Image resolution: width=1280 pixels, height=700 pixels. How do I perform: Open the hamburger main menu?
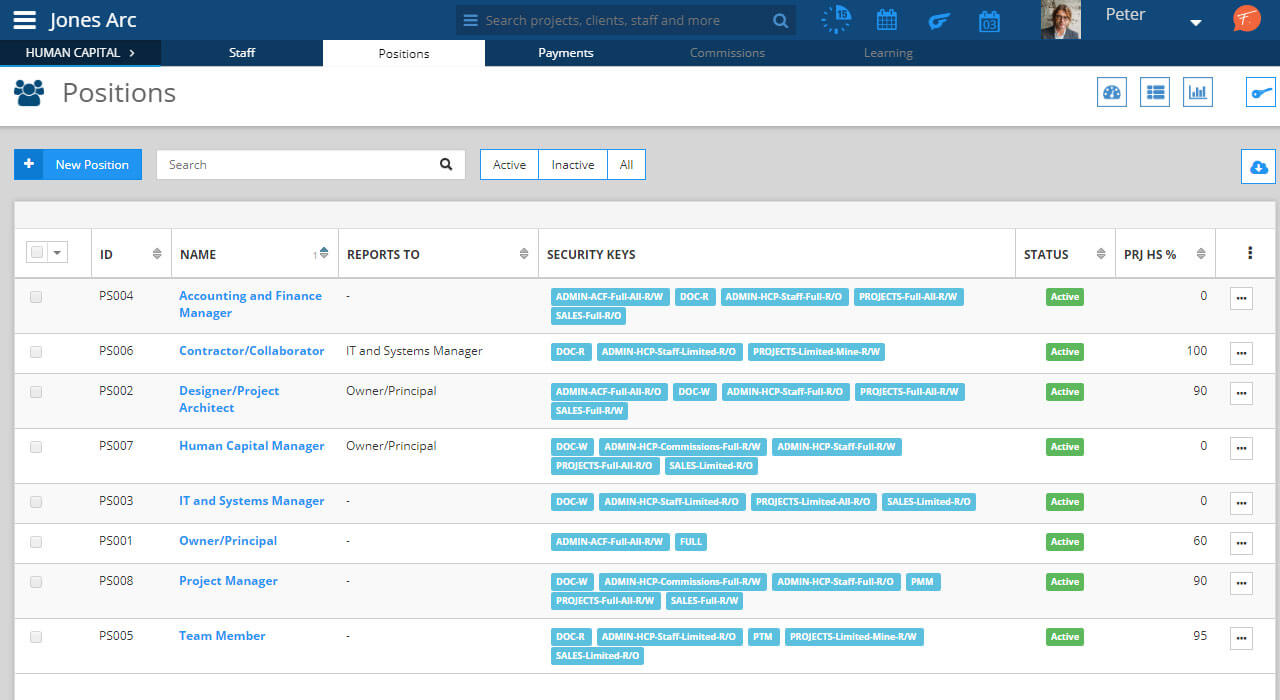click(x=25, y=21)
